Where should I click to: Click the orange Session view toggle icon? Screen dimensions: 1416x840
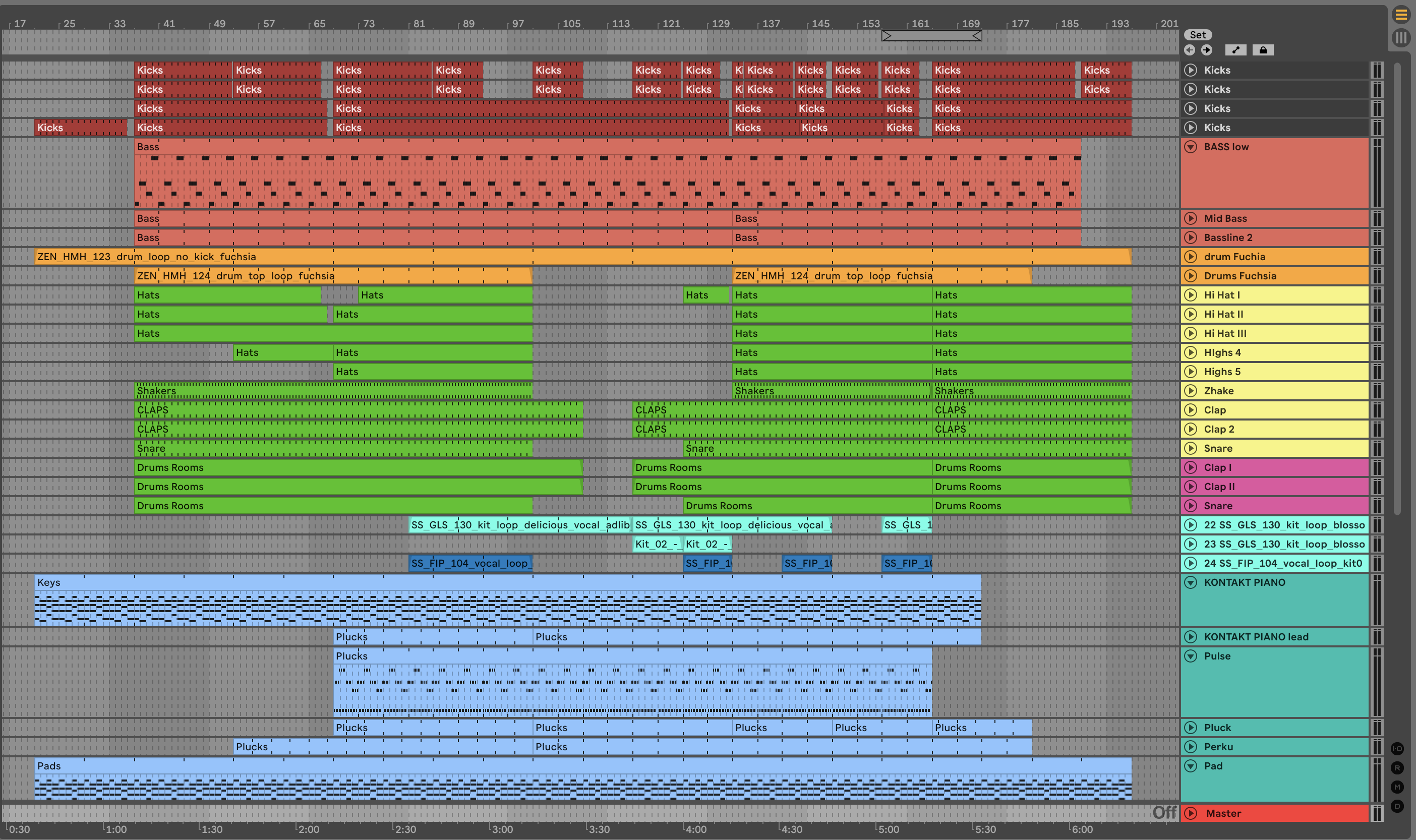(x=1401, y=15)
